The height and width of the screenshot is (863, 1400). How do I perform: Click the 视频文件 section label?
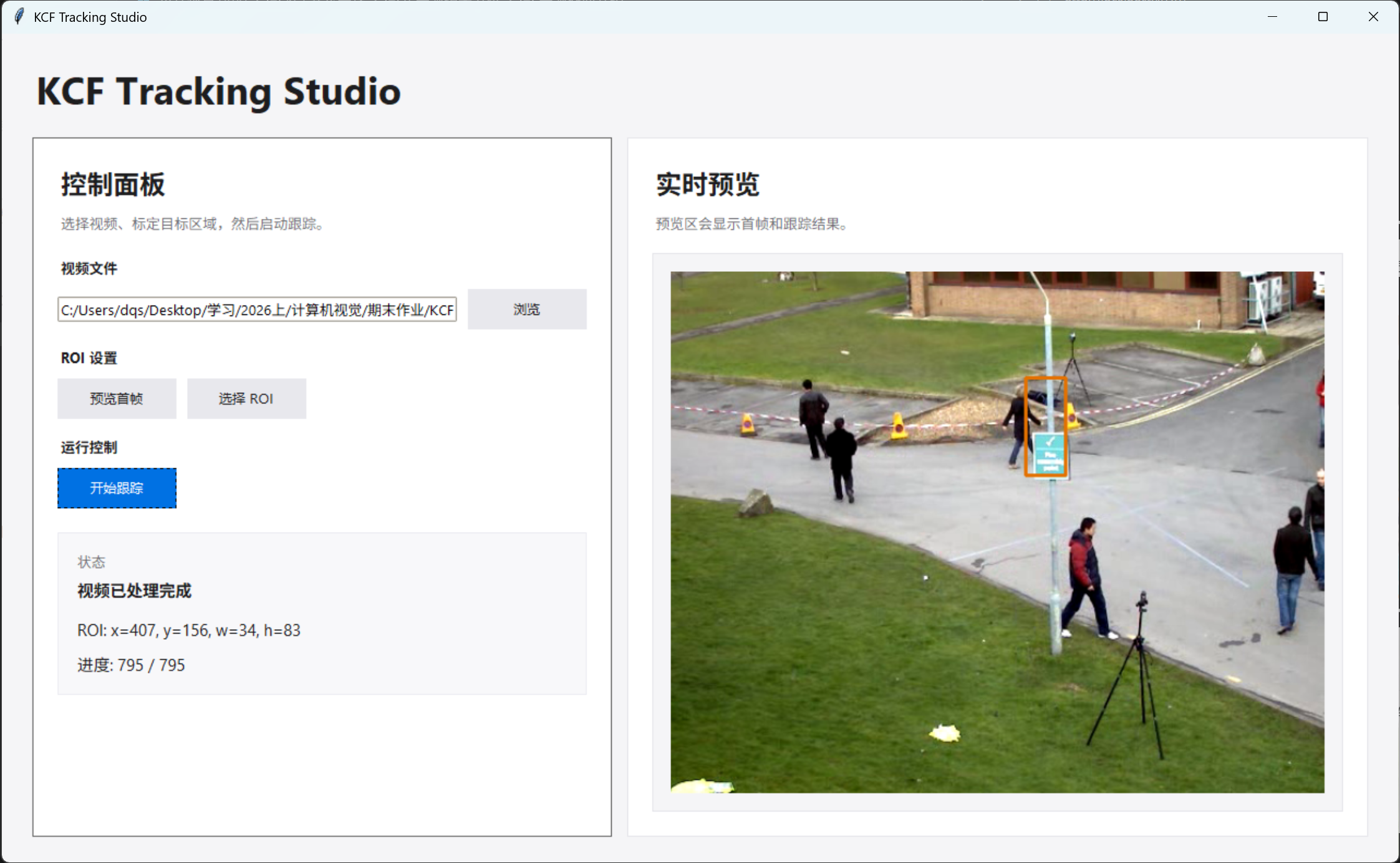(x=89, y=268)
